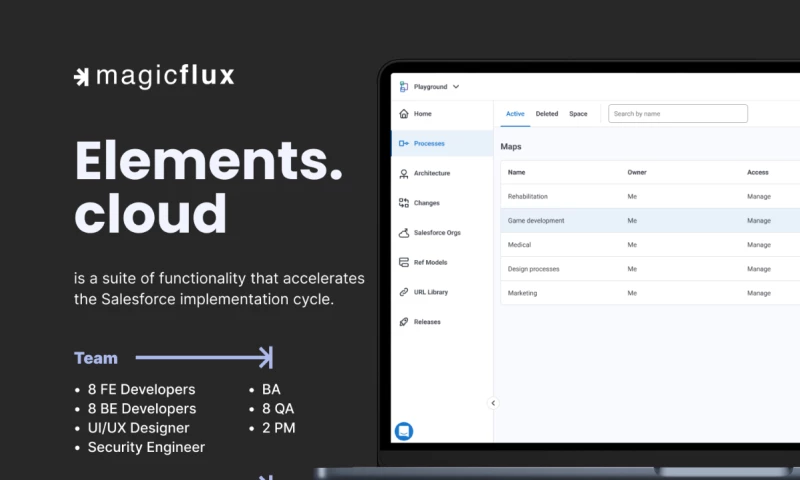Screen dimensions: 800x480
Task: Click the URL Library link icon
Action: 404,292
